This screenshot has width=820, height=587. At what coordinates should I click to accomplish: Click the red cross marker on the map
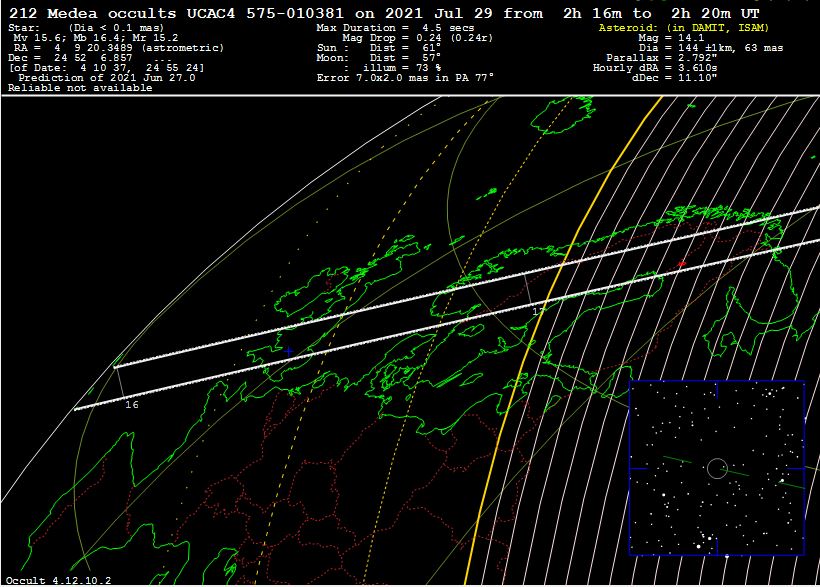coord(682,264)
